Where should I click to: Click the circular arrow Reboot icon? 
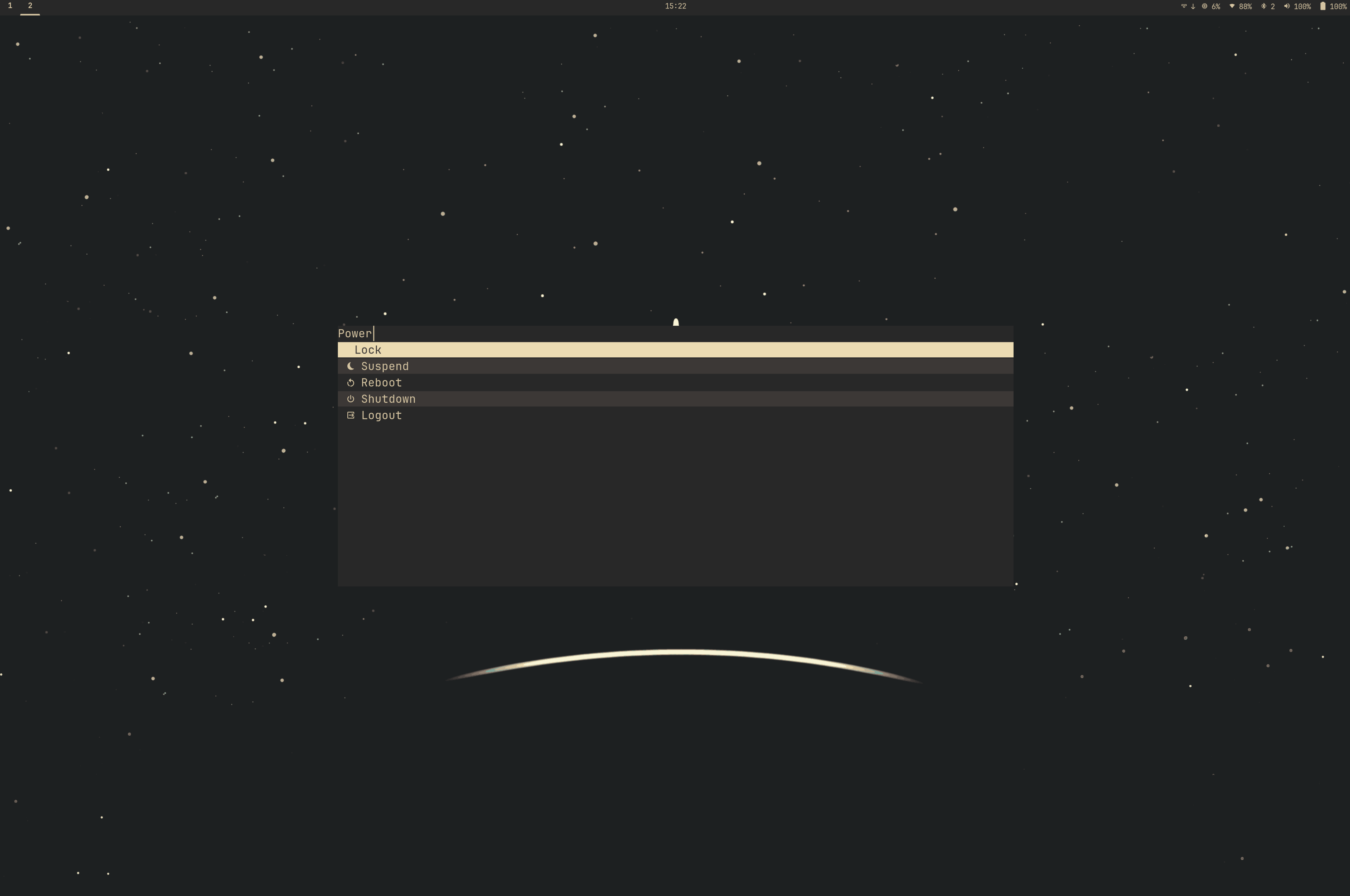[x=351, y=383]
